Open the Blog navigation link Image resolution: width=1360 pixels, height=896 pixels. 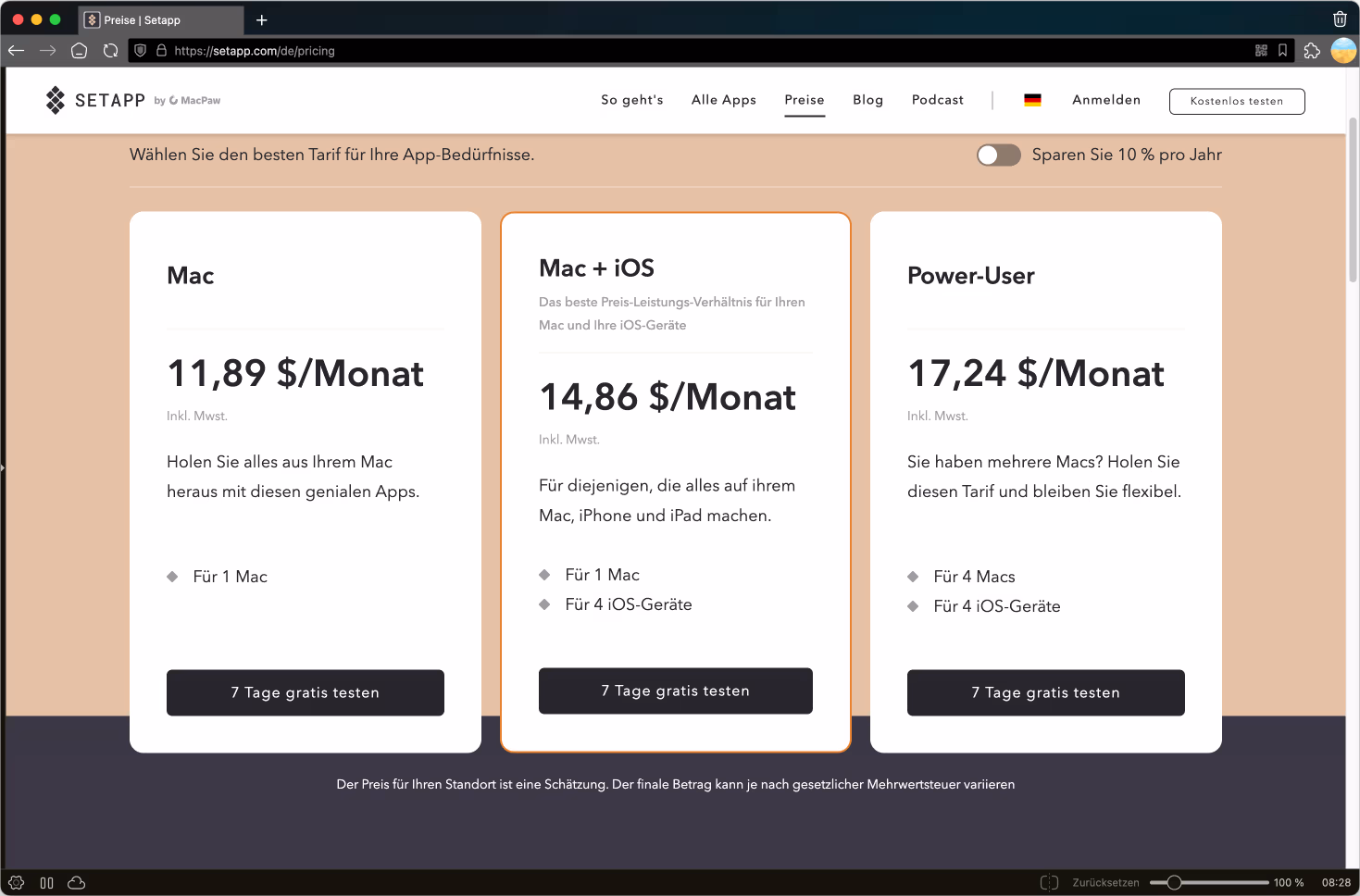pos(868,100)
